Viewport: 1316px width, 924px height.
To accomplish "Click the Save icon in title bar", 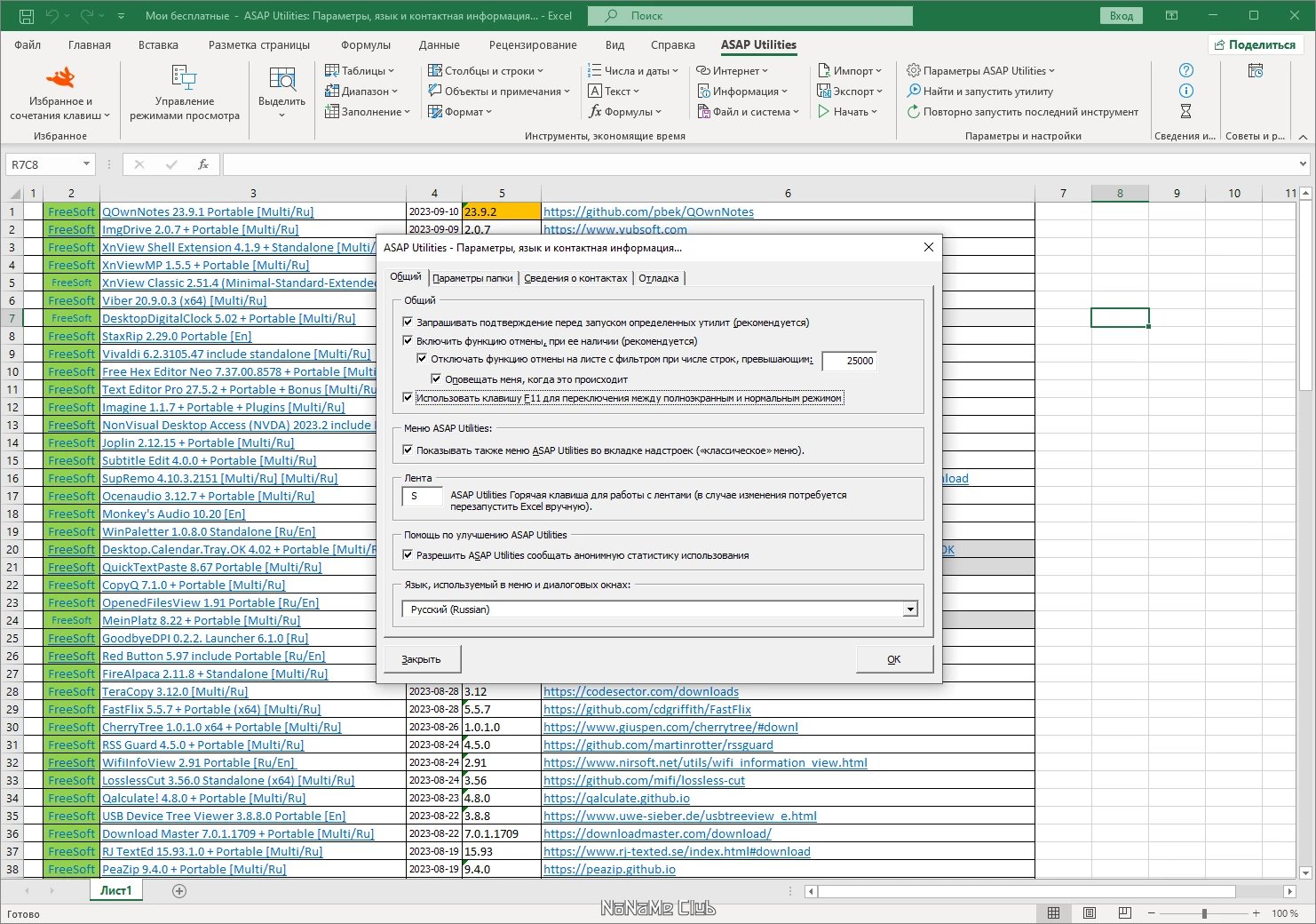I will pos(26,16).
